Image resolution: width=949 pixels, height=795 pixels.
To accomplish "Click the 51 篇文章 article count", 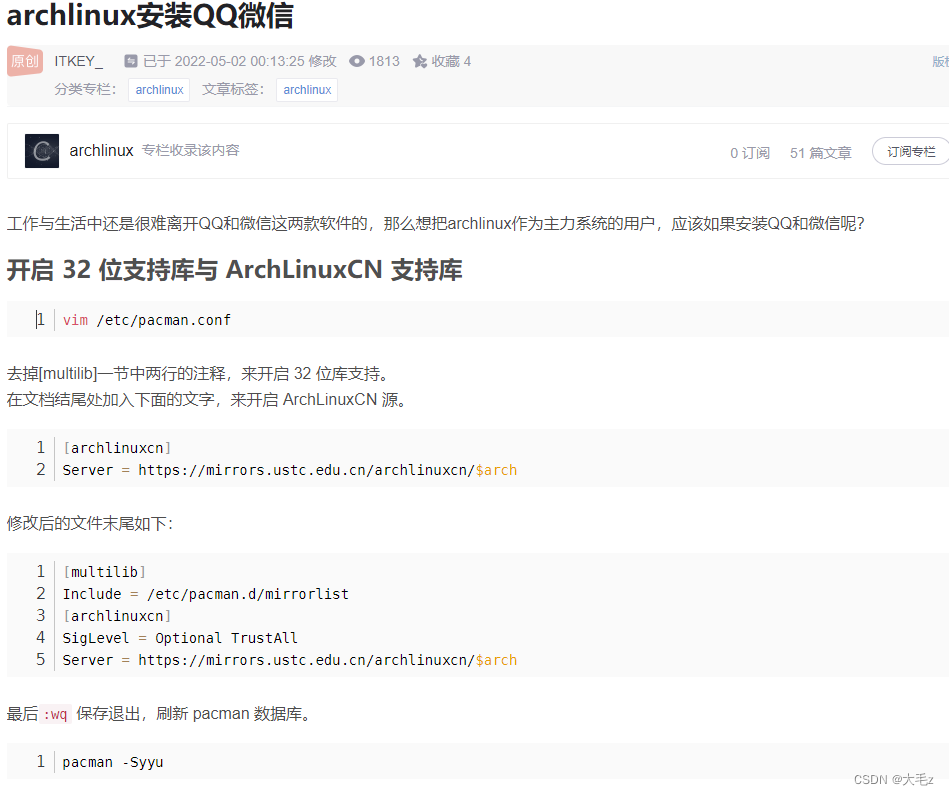I will tap(820, 153).
